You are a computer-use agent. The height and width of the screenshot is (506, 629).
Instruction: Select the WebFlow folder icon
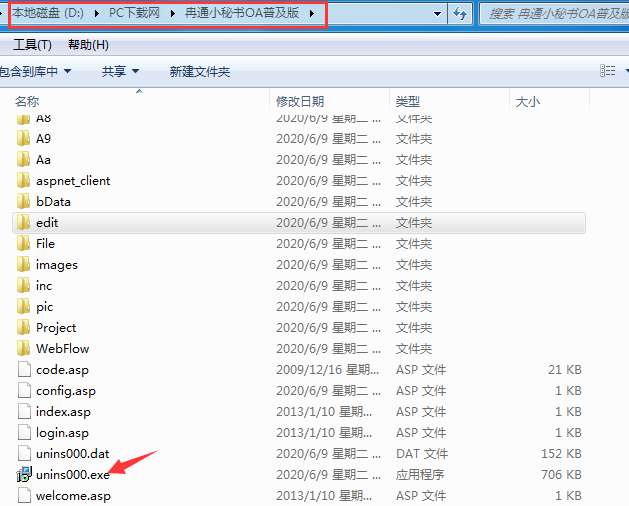click(24, 348)
